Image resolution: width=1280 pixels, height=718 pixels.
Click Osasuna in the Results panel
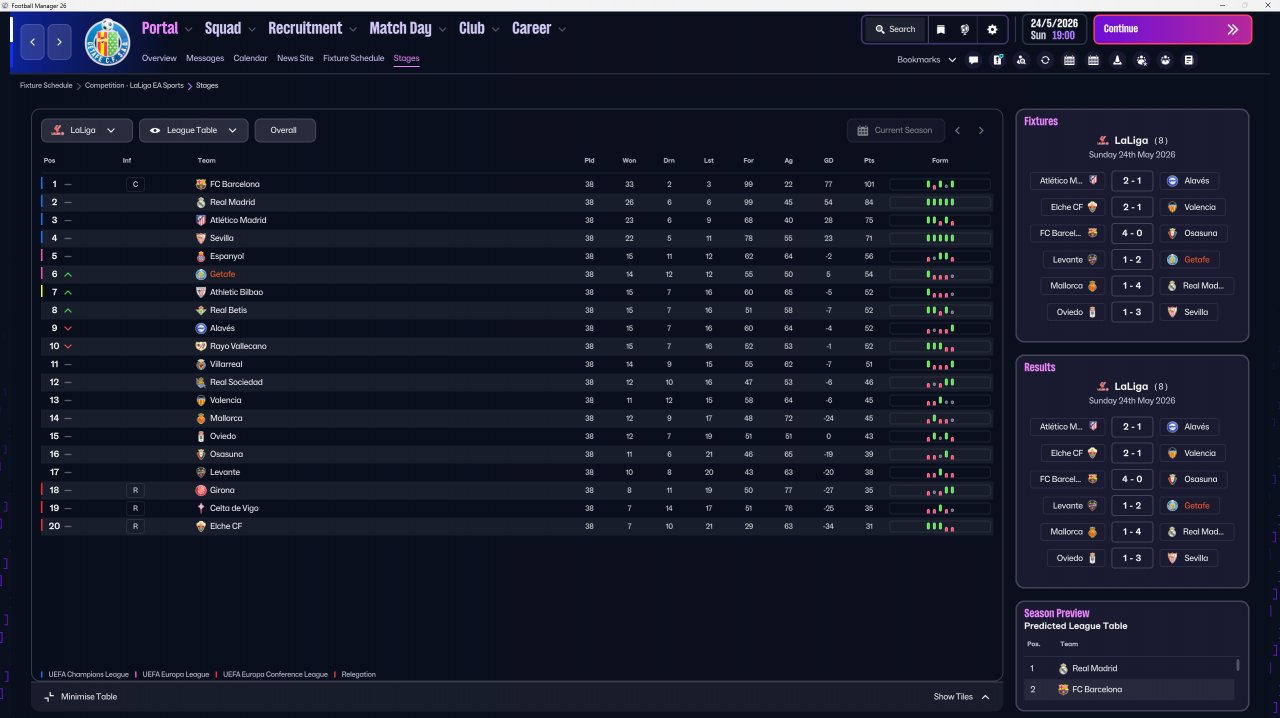pyautogui.click(x=1196, y=479)
